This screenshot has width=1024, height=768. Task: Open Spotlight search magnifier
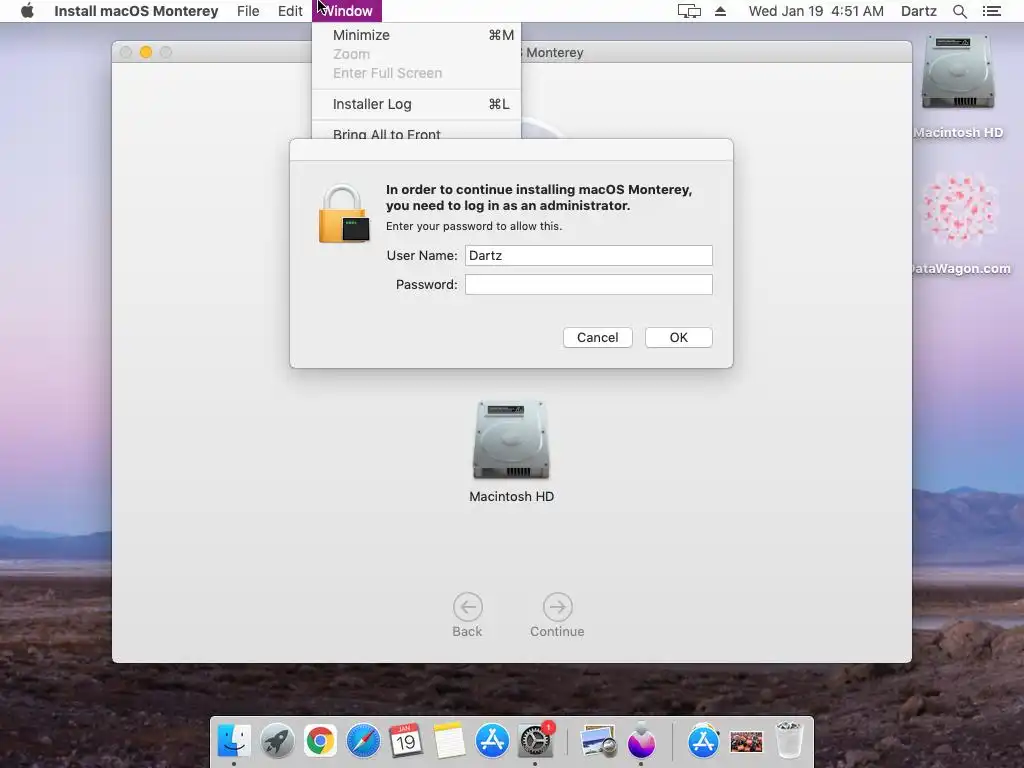(x=959, y=11)
